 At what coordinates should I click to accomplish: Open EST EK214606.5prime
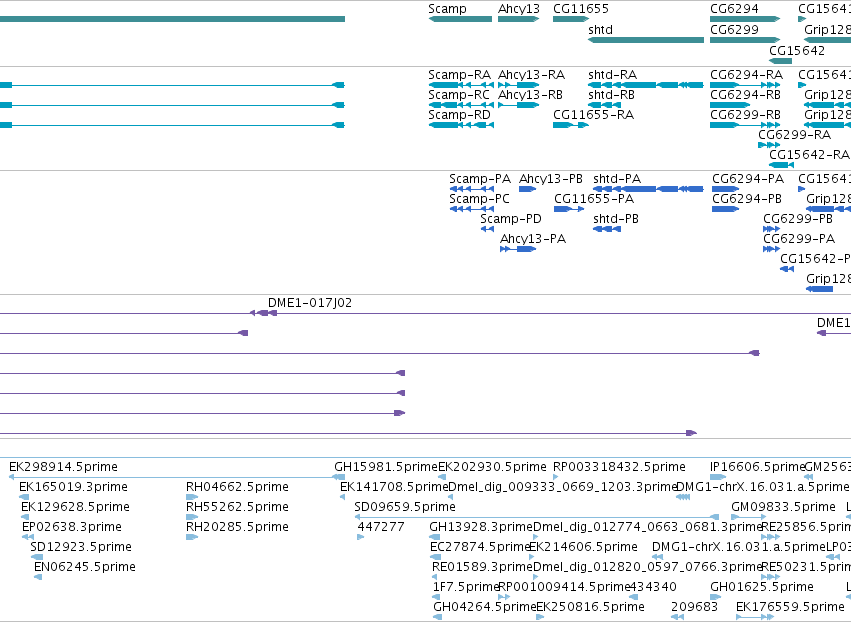[532, 557]
